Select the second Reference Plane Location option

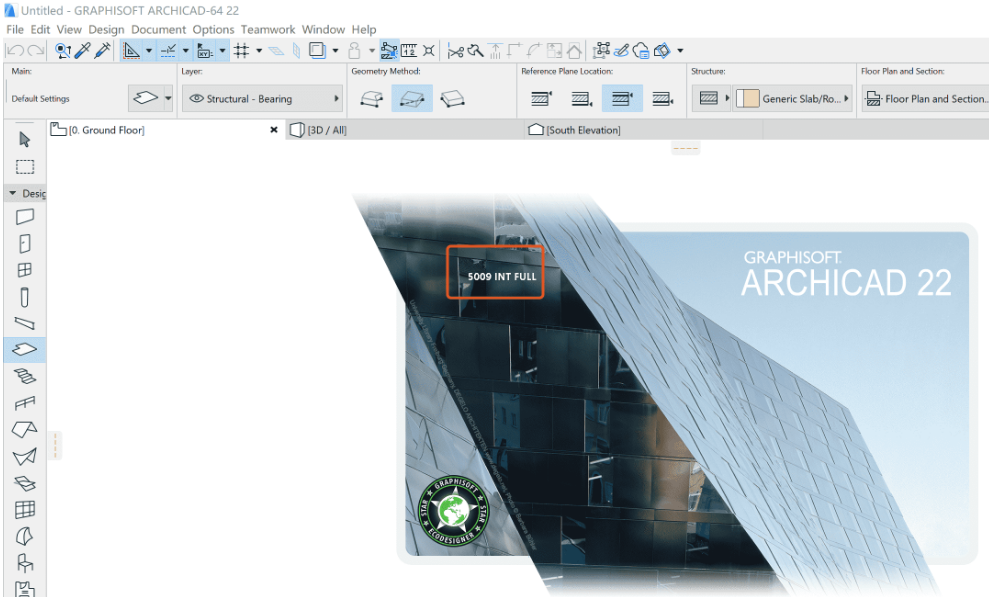tap(582, 98)
